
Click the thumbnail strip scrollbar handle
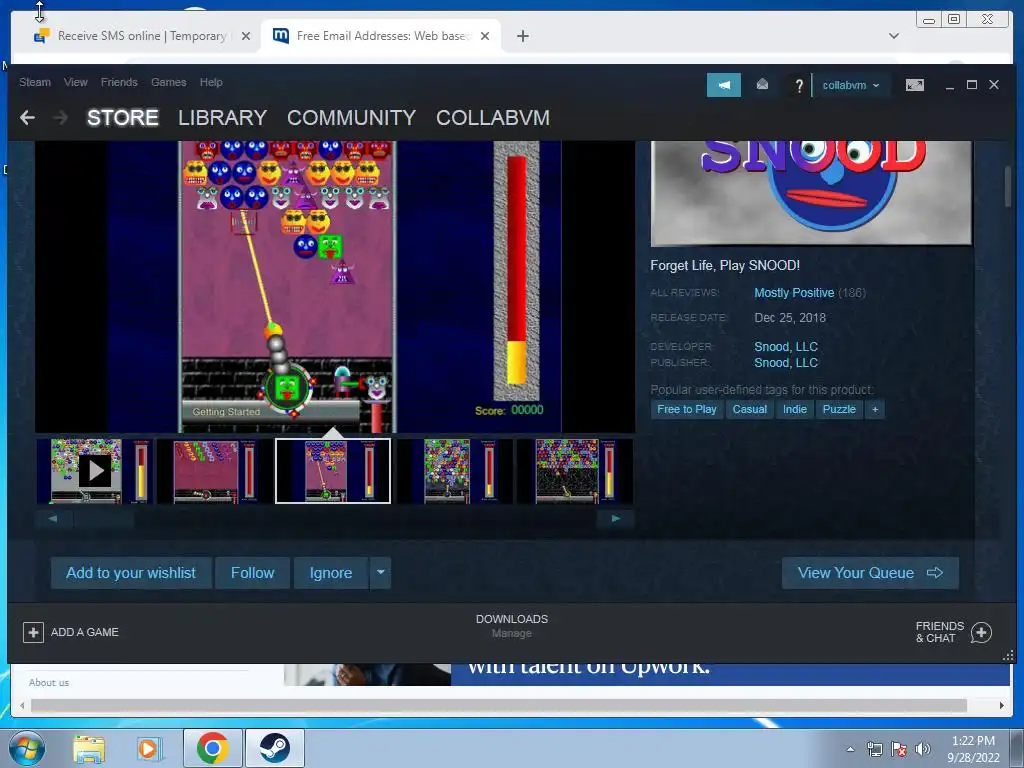pyautogui.click(x=104, y=519)
